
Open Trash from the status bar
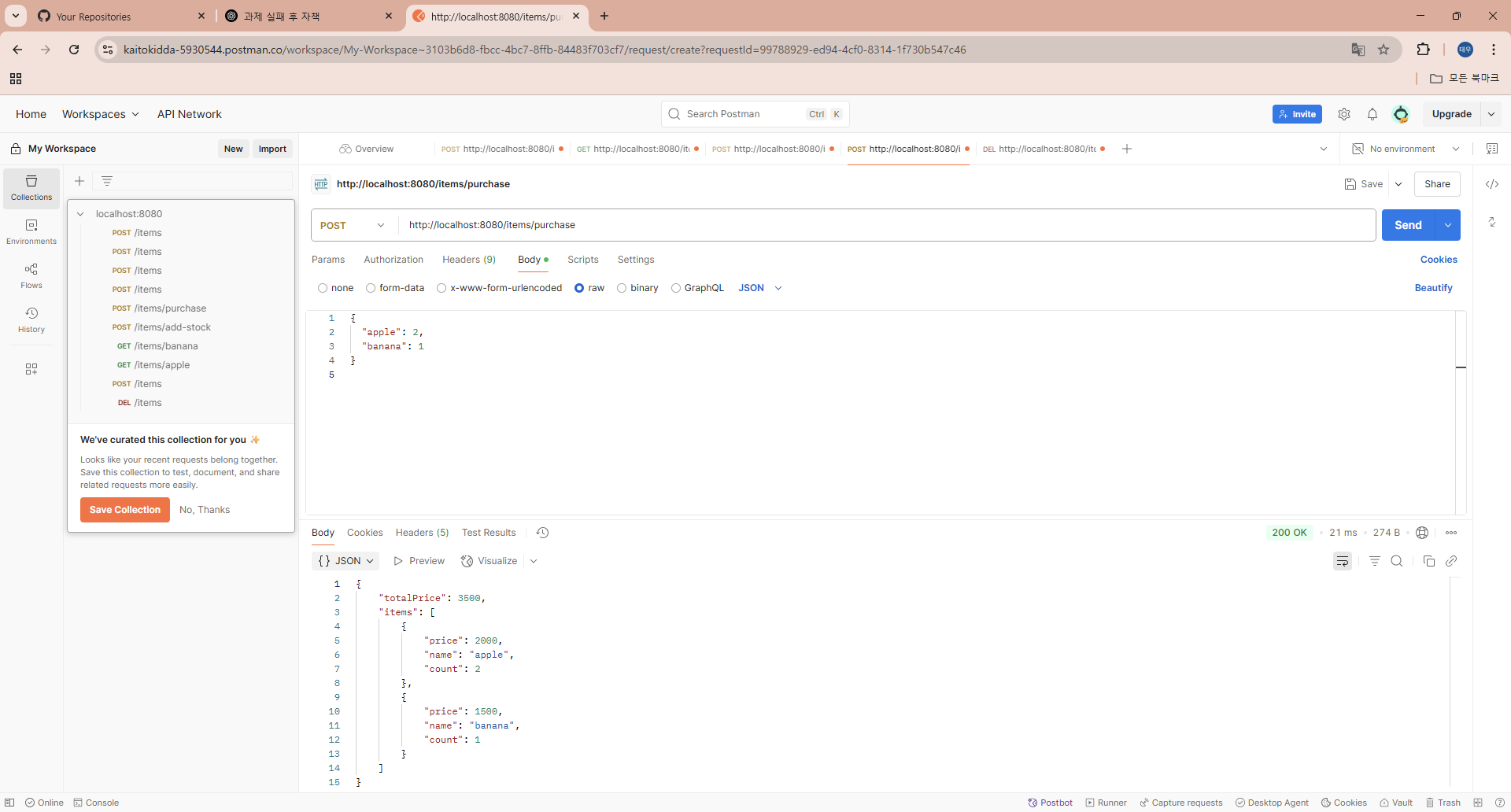pos(1443,803)
